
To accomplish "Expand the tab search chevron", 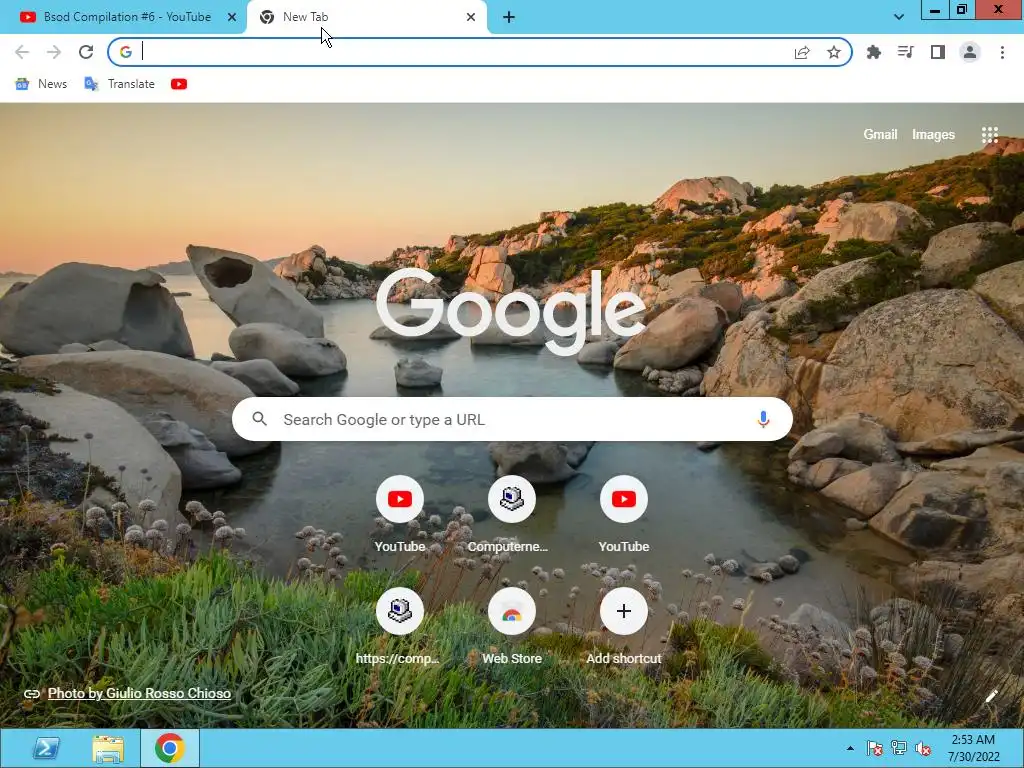I will click(x=899, y=17).
